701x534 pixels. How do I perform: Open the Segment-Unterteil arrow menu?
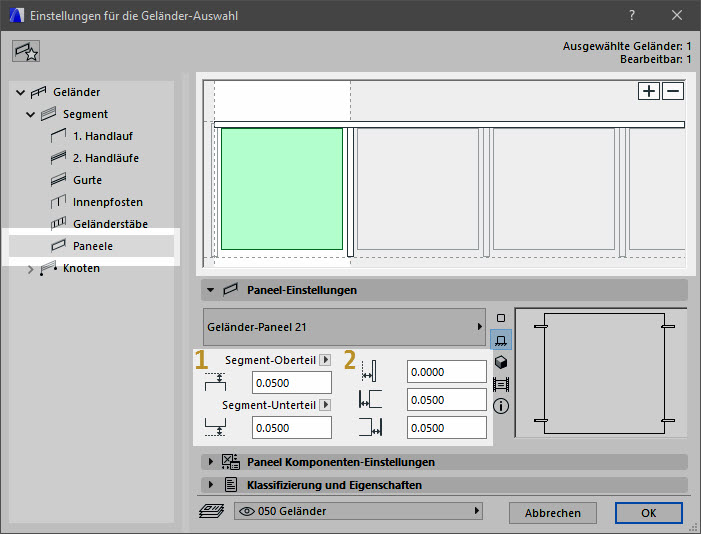[325, 405]
